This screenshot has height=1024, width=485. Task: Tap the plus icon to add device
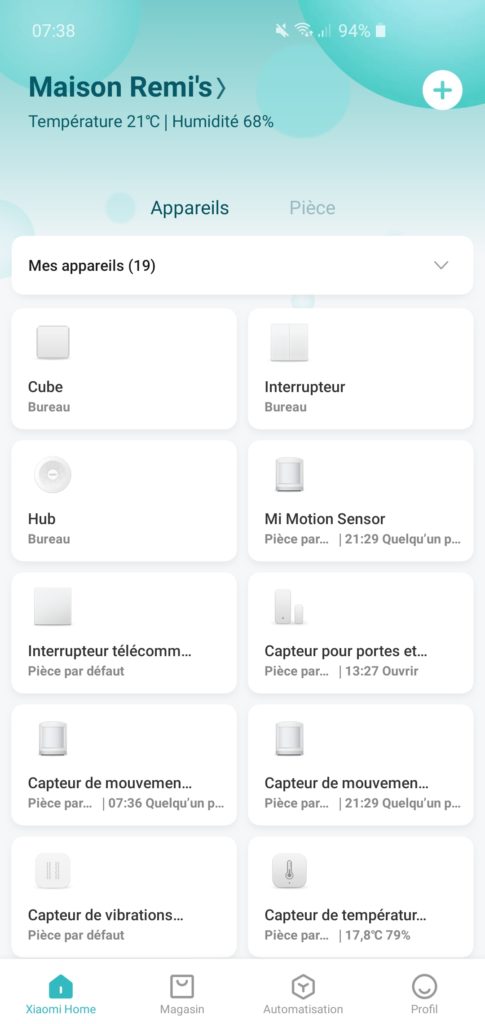443,90
